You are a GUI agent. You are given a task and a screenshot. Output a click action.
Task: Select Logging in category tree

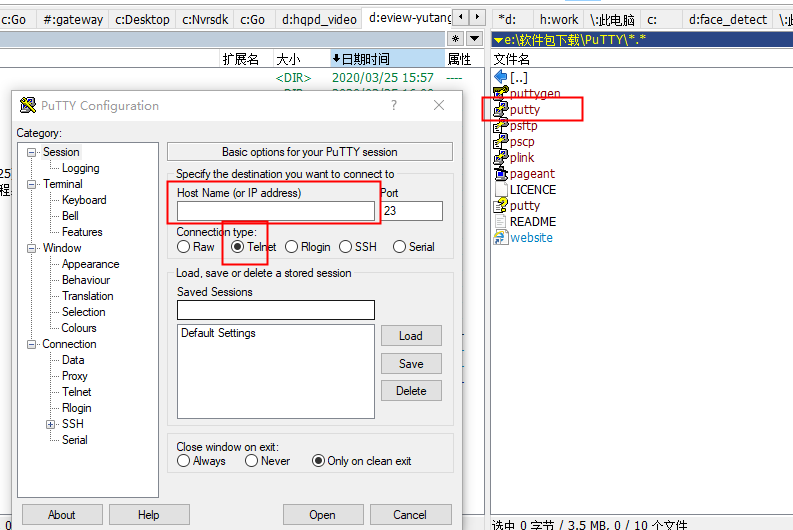pyautogui.click(x=80, y=168)
